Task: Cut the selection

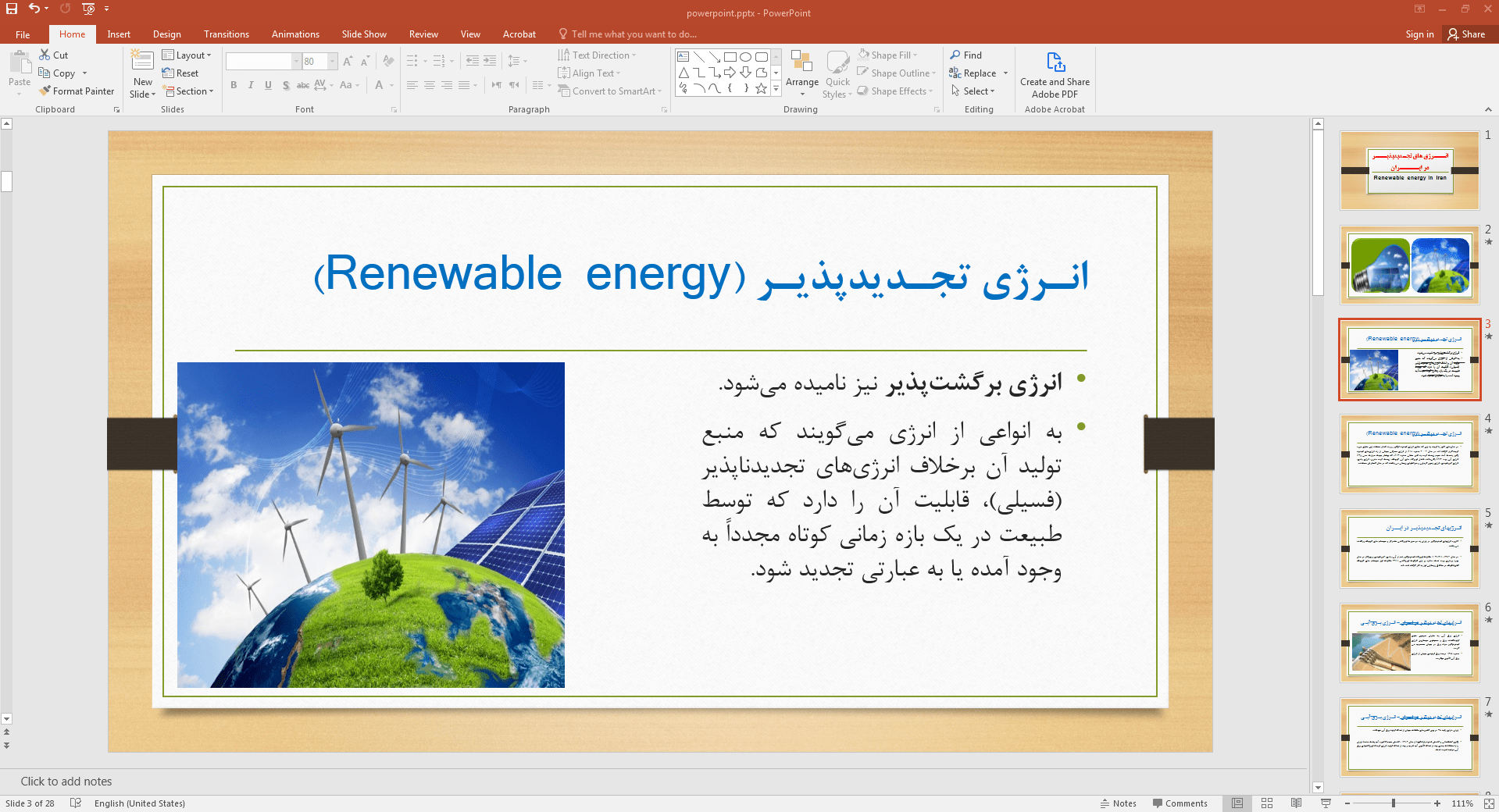Action: pos(54,55)
